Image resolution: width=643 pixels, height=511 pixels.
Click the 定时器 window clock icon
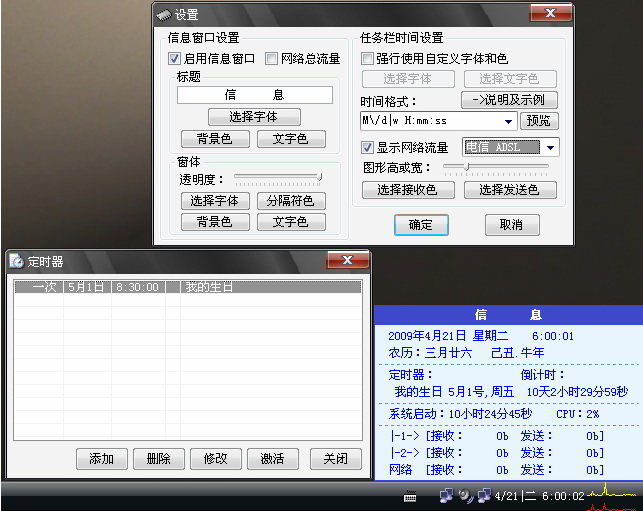[x=16, y=261]
